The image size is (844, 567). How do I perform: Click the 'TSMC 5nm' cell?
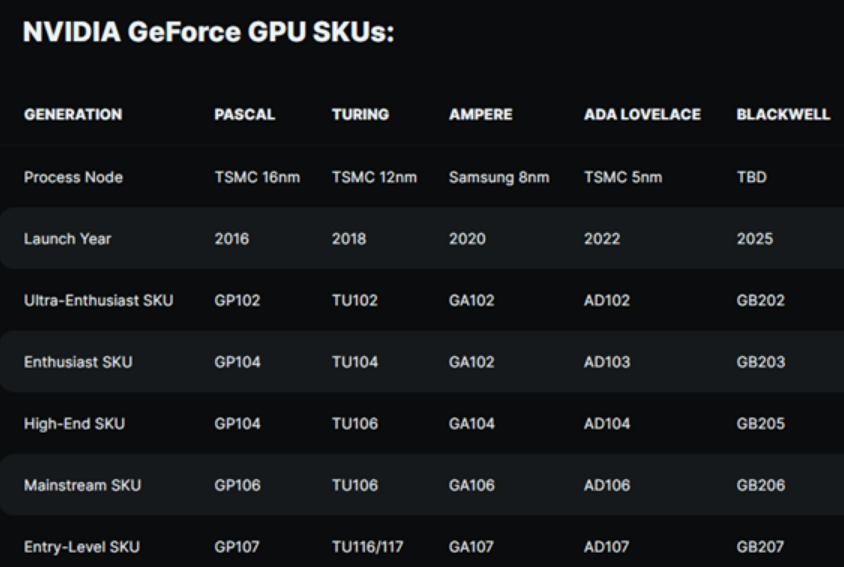click(x=623, y=177)
